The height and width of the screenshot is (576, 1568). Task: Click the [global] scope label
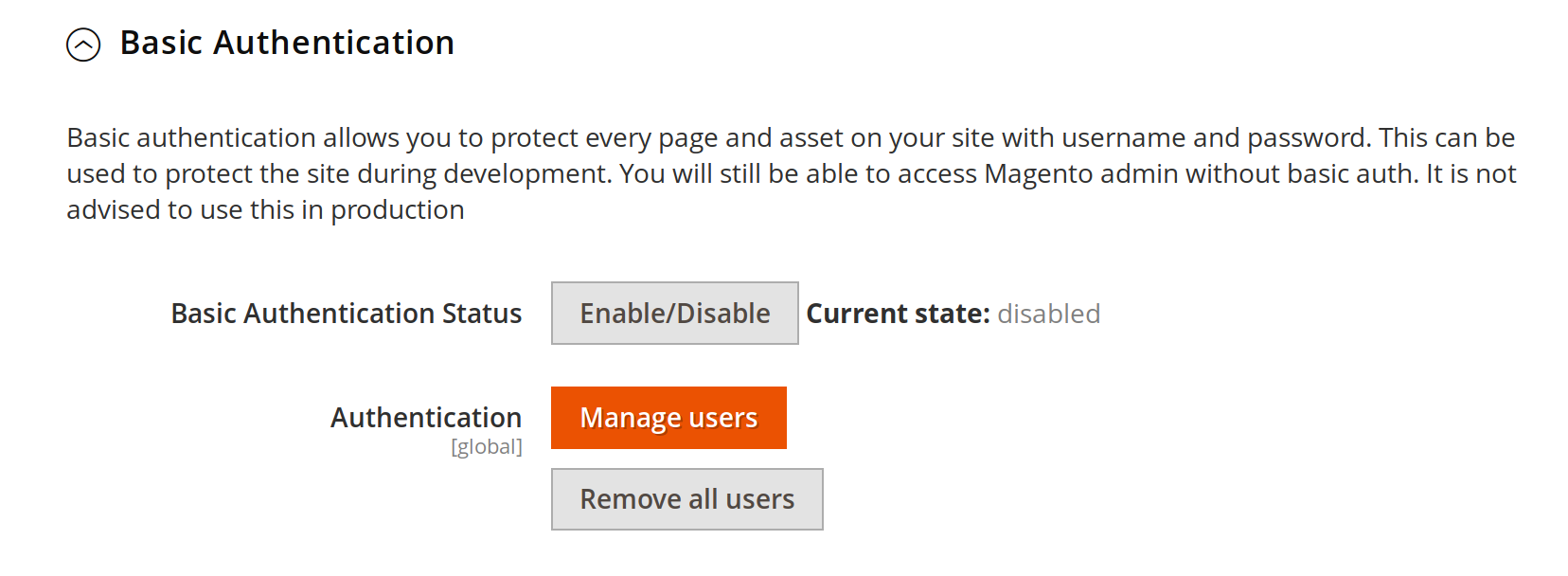(x=486, y=447)
